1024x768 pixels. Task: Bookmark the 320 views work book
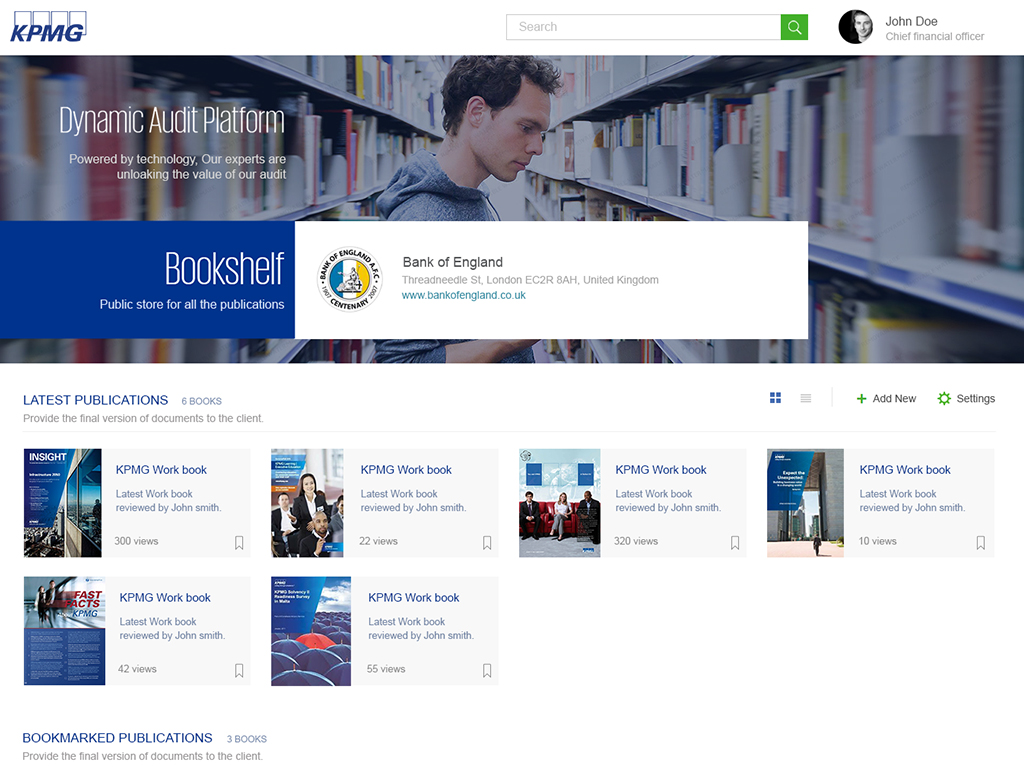(x=735, y=543)
